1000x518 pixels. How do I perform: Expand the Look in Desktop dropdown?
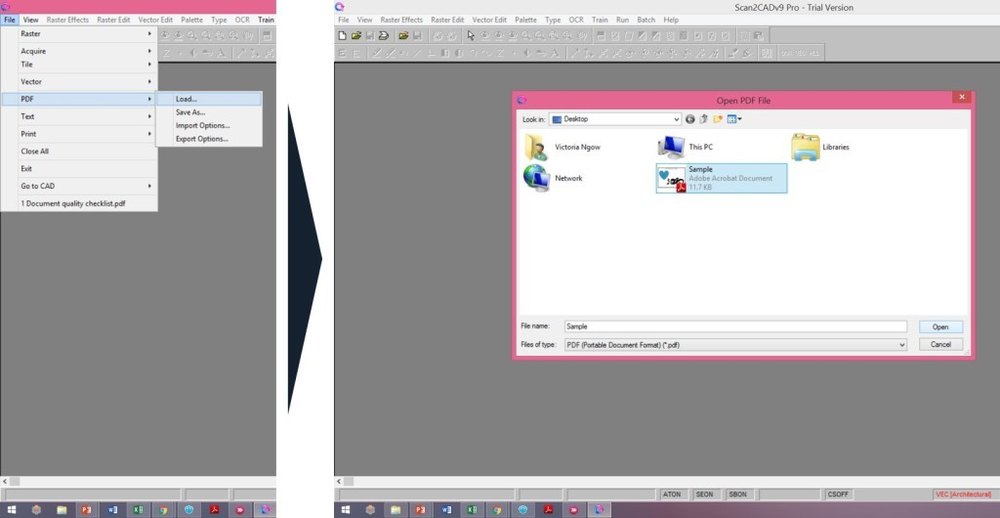tap(677, 119)
